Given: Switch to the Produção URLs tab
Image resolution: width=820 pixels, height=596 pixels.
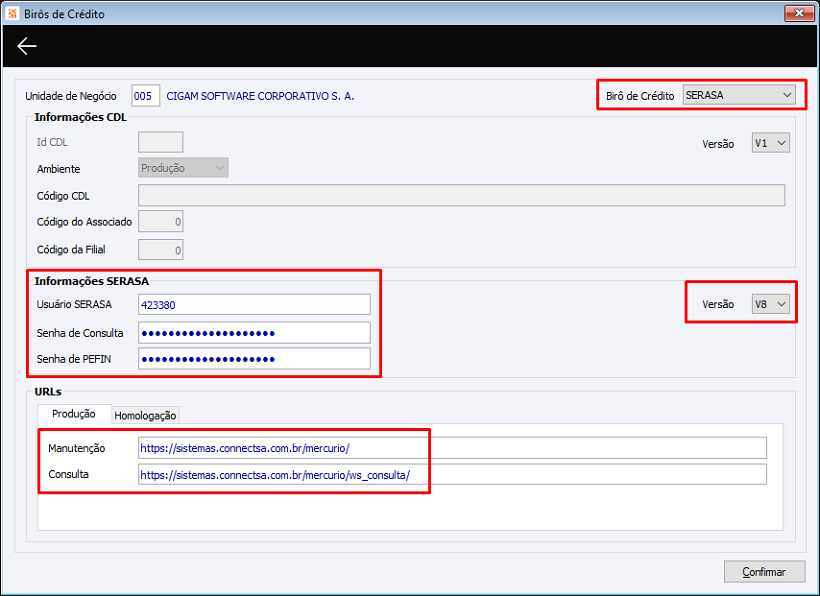Looking at the screenshot, I should (74, 414).
